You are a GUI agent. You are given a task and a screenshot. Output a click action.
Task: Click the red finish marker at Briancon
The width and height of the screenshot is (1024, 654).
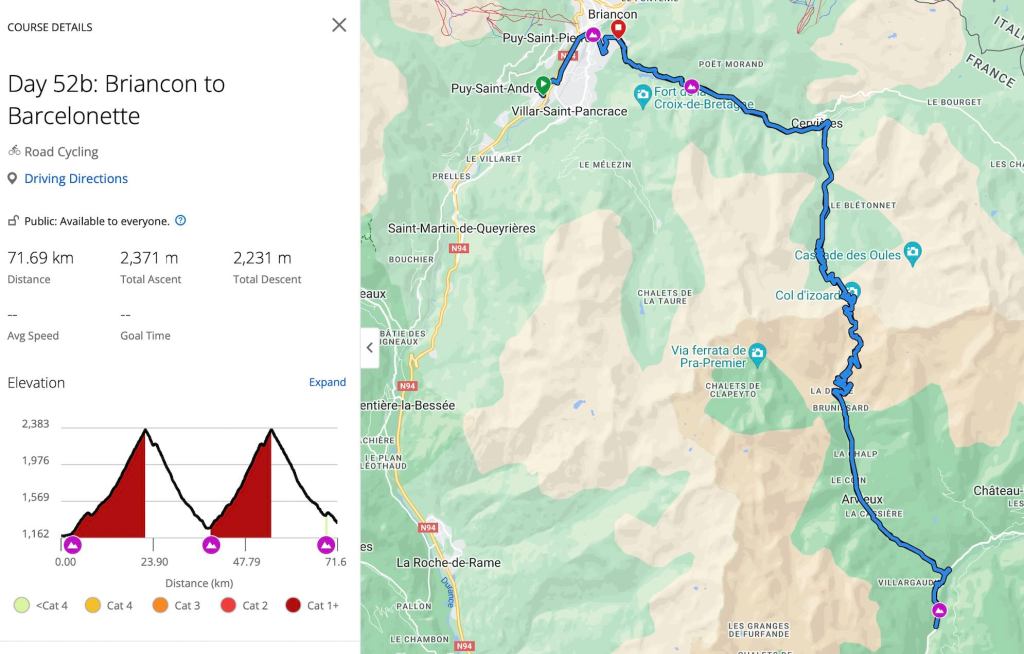click(618, 29)
